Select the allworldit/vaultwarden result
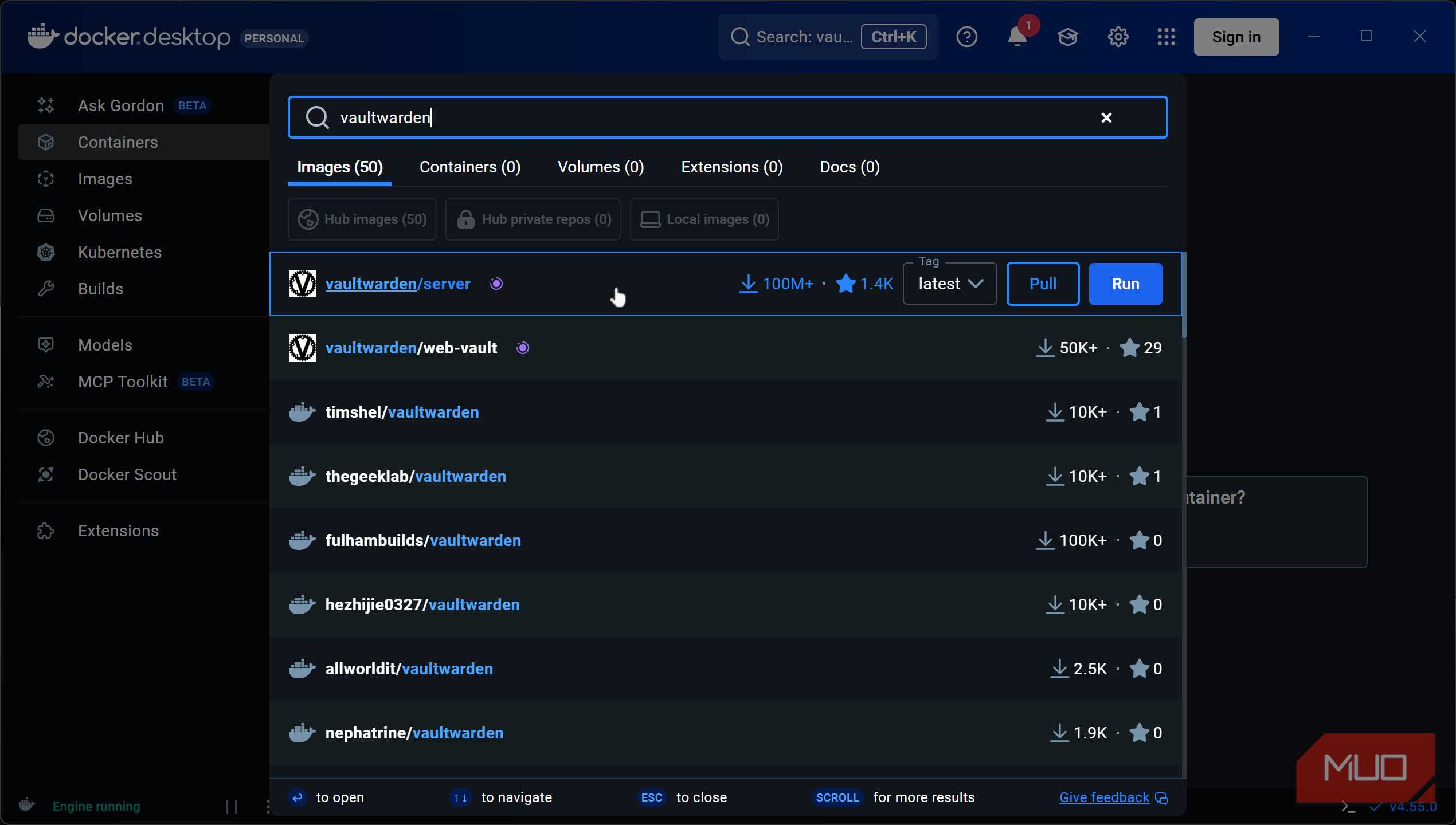 726,669
